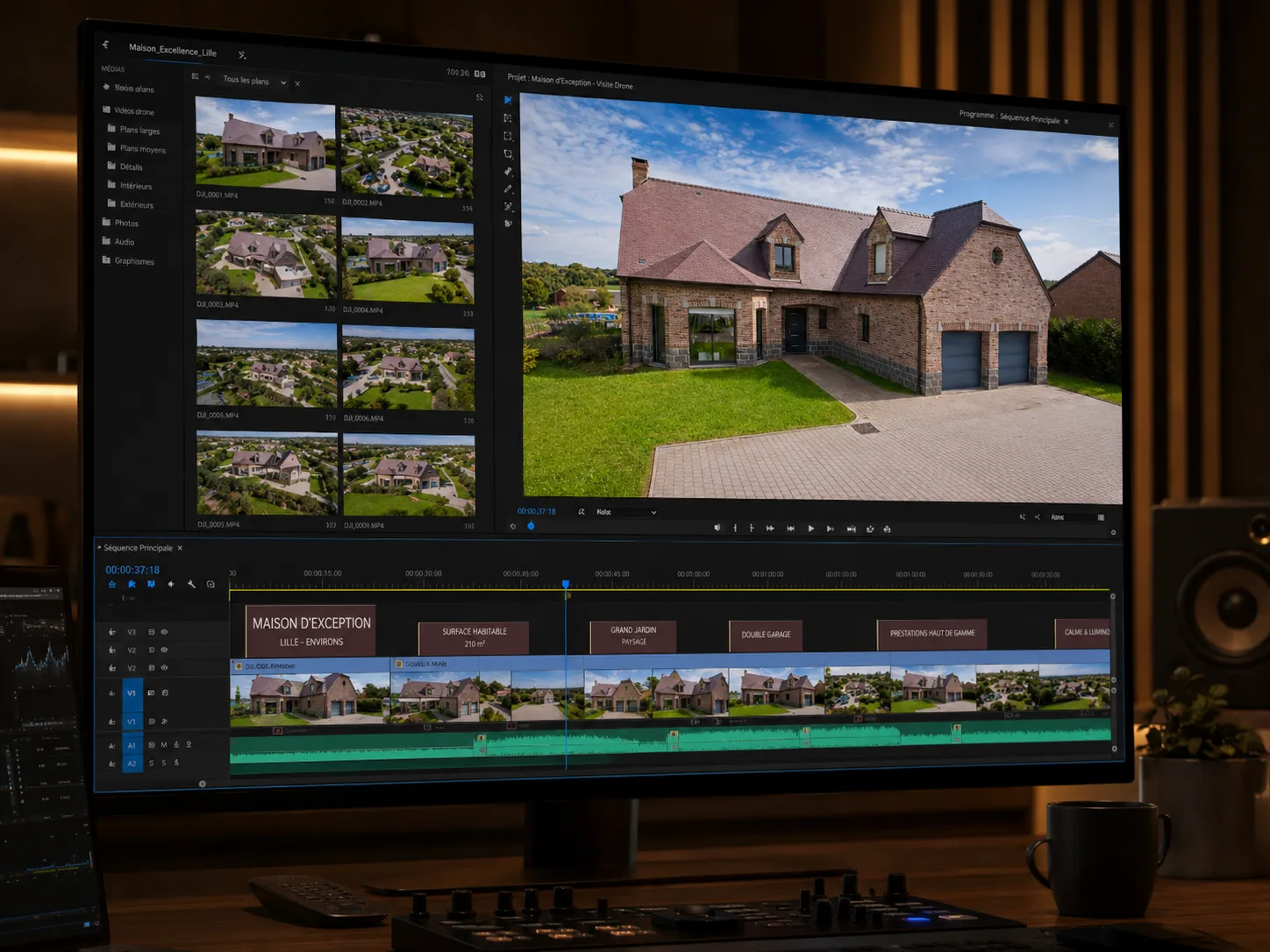
Task: Select the pencil-shaped Pen tool
Action: pos(508,189)
